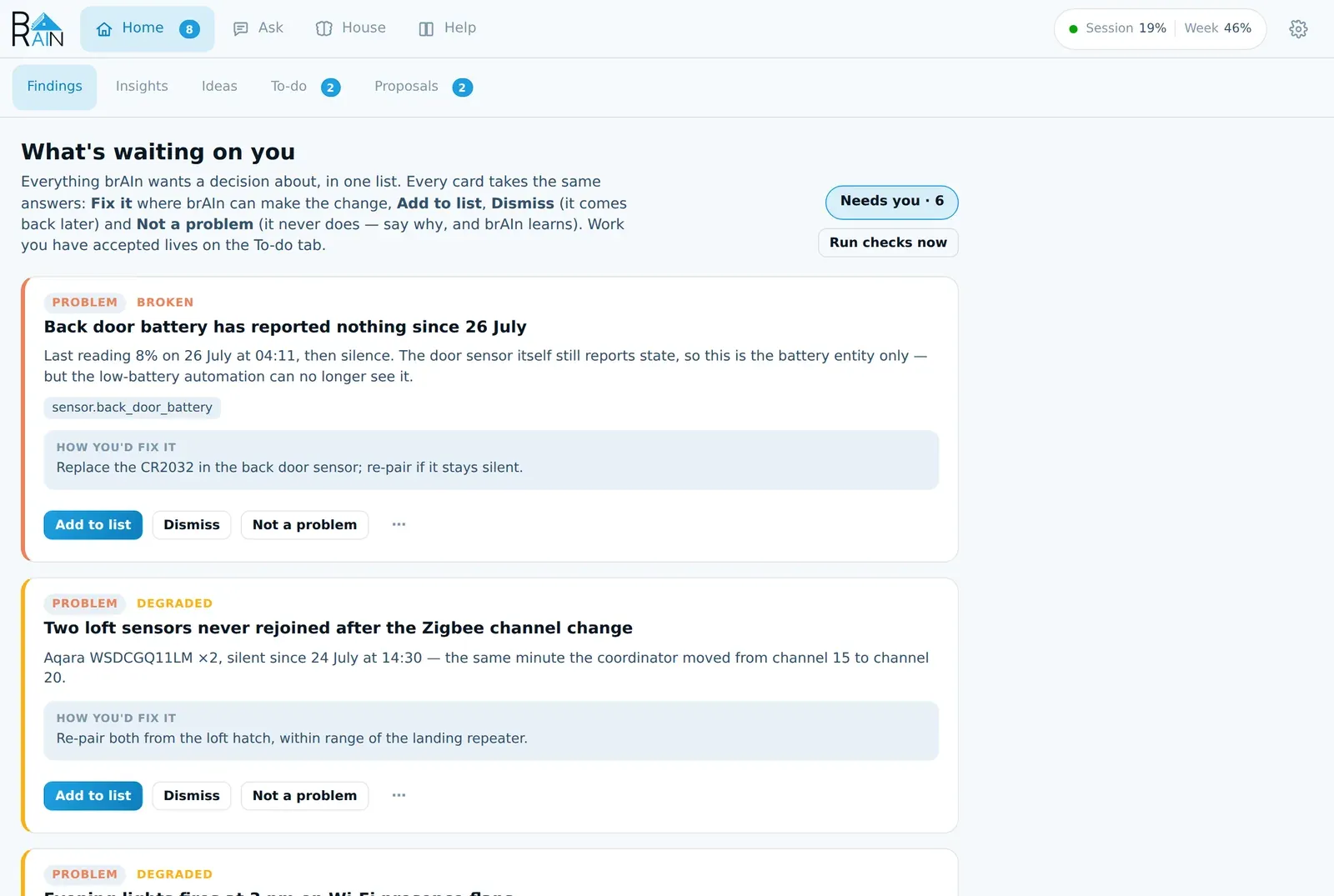This screenshot has height=896, width=1334.
Task: Click the Proposals count badge
Action: click(x=463, y=88)
